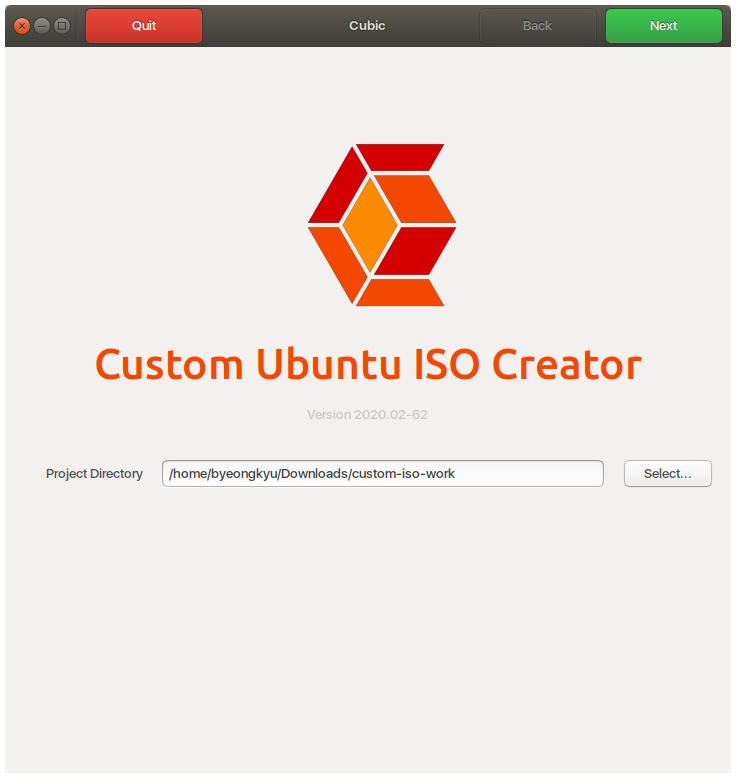Click the upper-right orange logo face
The width and height of the screenshot is (740, 782).
pos(420,200)
